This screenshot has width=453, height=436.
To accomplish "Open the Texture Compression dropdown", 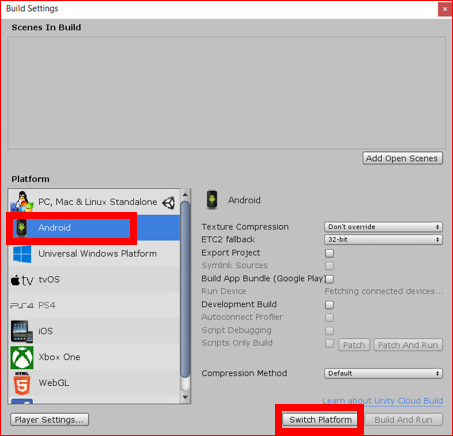I will point(383,227).
